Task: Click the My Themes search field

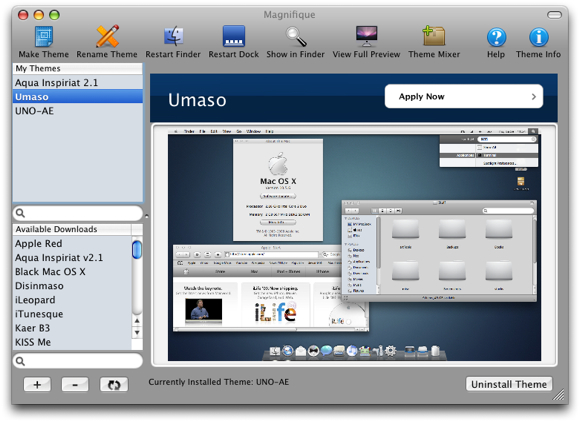Action: (x=78, y=213)
